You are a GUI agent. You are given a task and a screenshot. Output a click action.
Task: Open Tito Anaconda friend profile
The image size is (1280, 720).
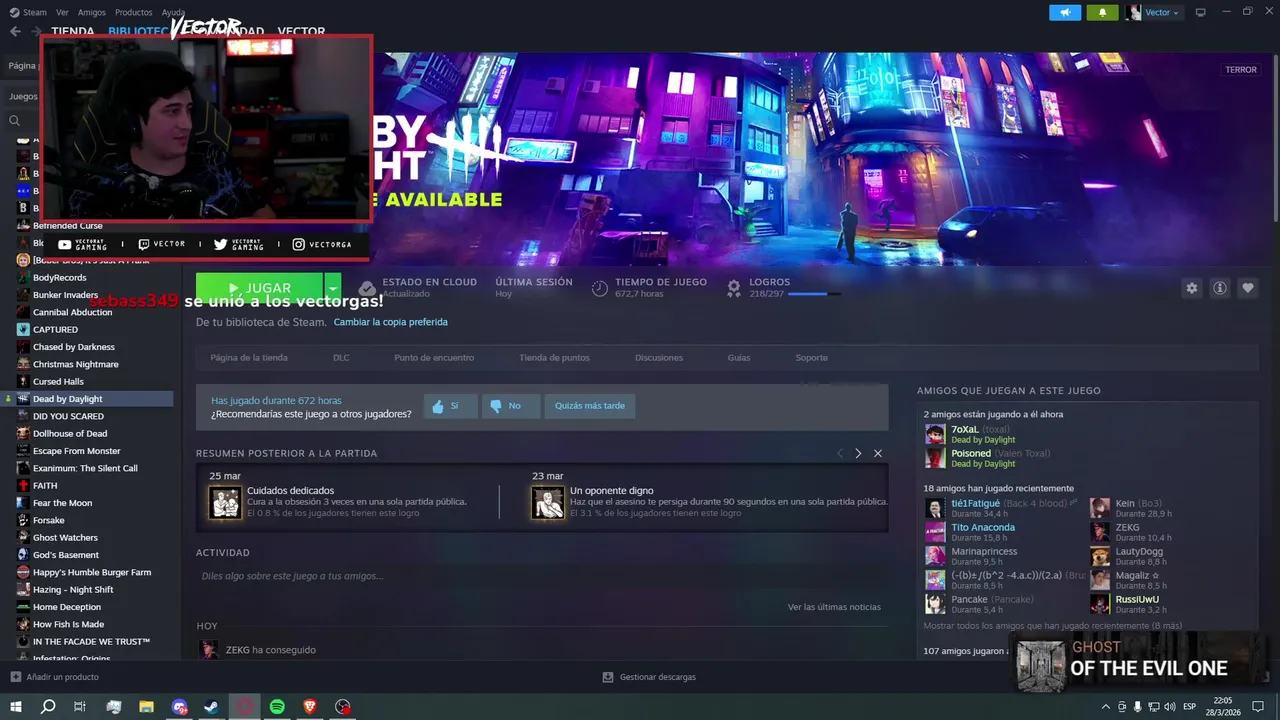983,527
